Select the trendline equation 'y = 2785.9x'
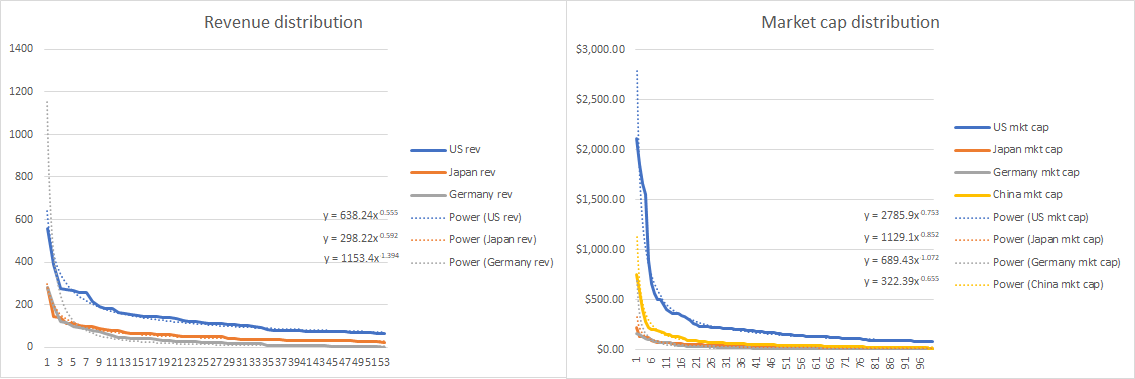The image size is (1135, 379). tap(903, 214)
